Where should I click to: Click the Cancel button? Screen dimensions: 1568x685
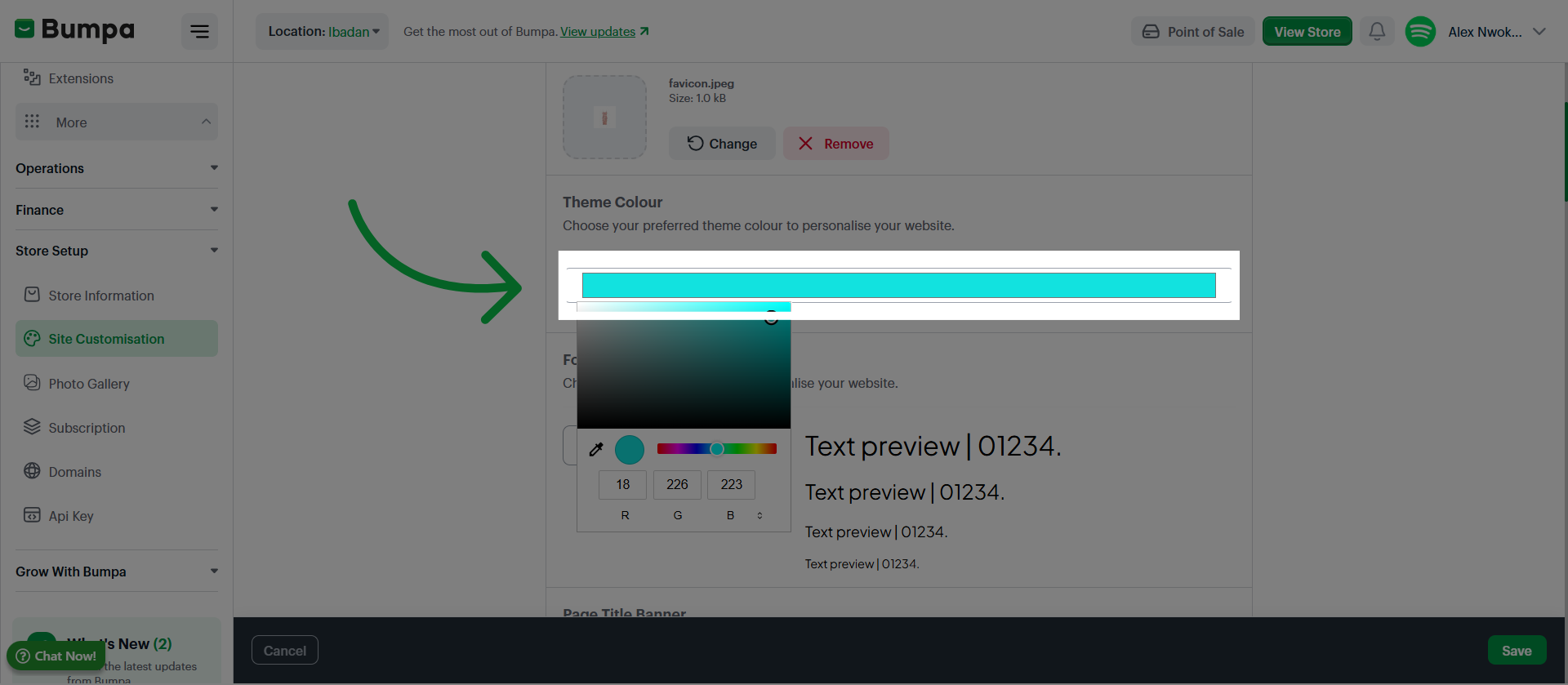285,651
